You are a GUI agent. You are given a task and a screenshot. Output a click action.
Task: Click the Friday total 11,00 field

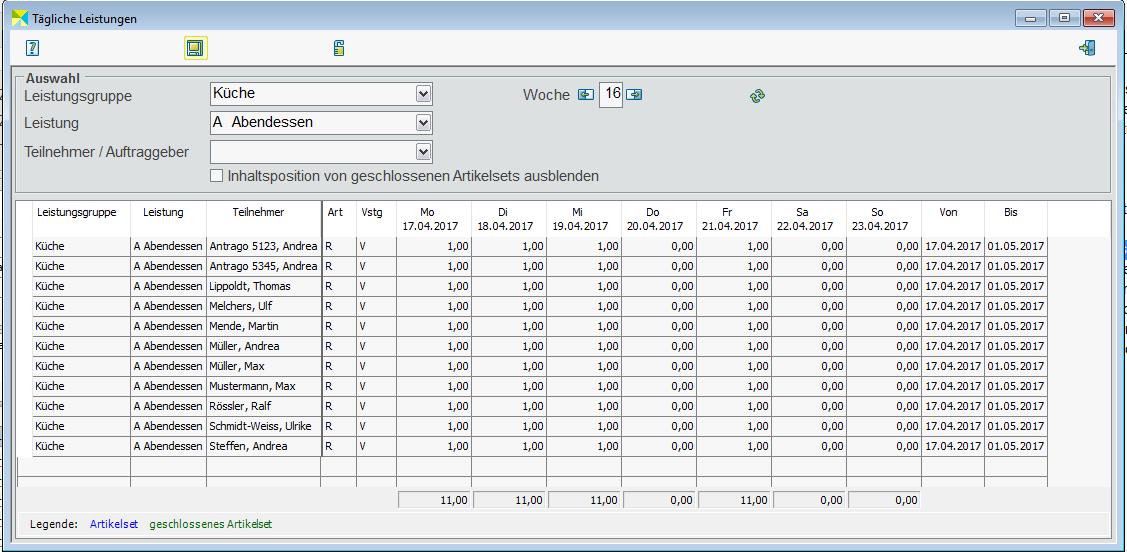point(734,500)
